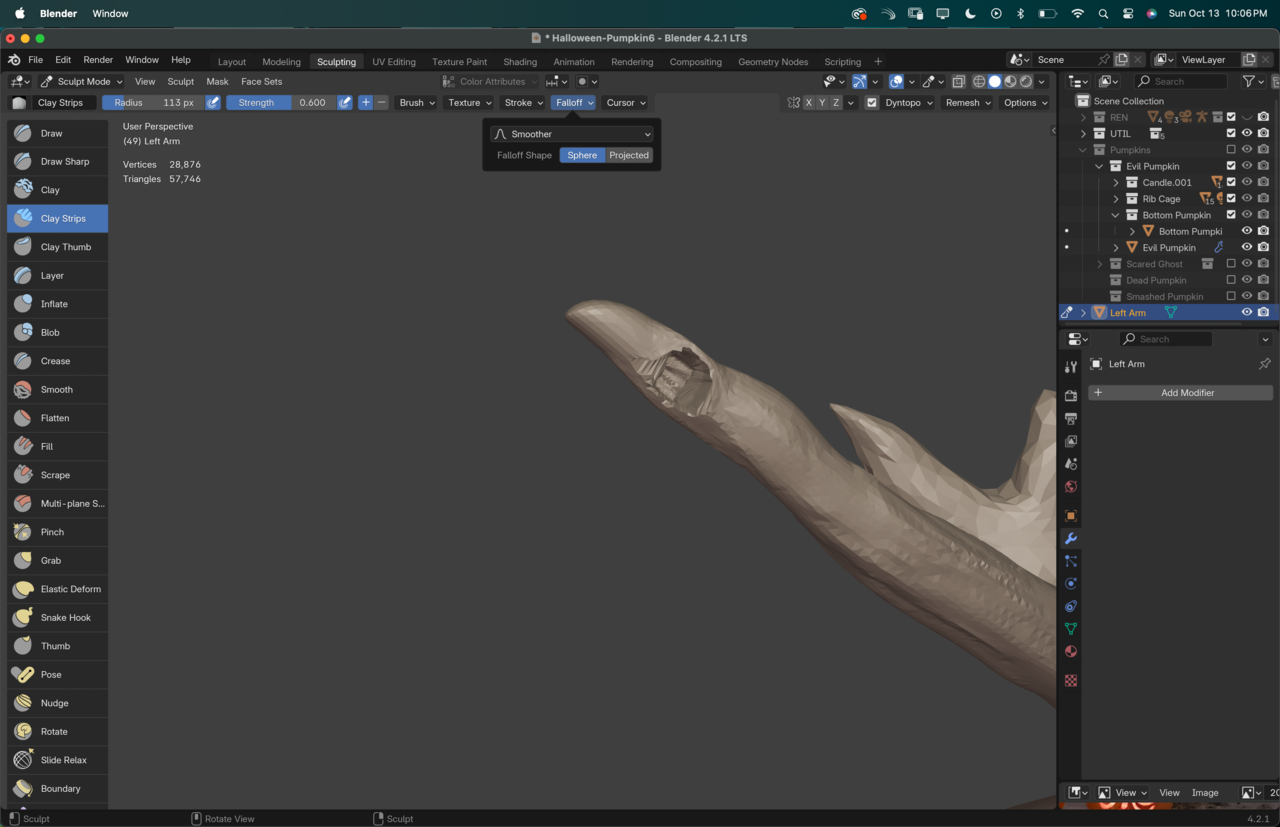Switch to the UV Editing workspace tab

click(394, 62)
